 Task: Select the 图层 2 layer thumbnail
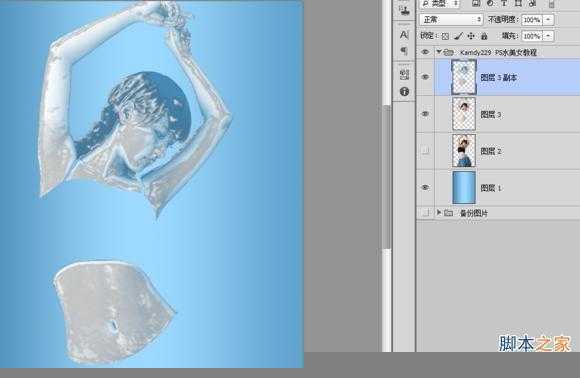464,151
